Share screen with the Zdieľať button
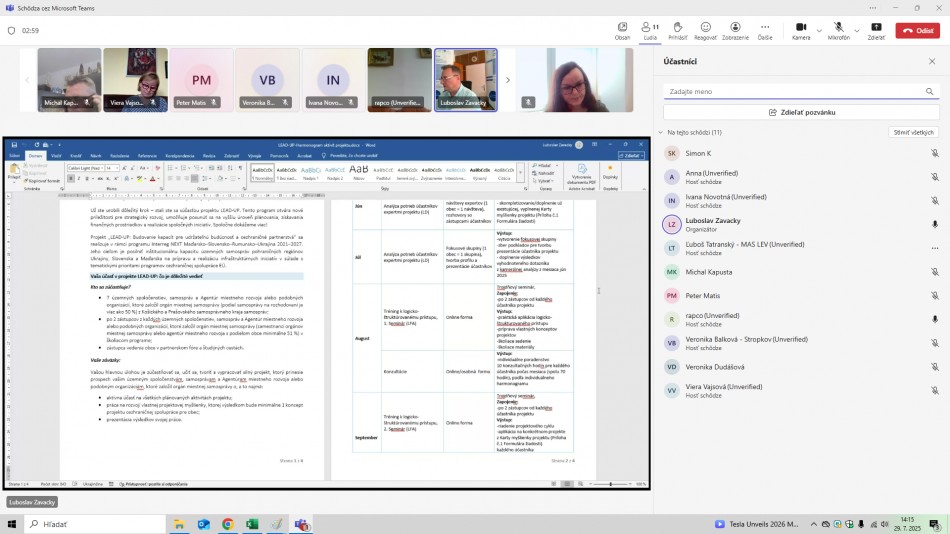The image size is (950, 534). coord(876,30)
